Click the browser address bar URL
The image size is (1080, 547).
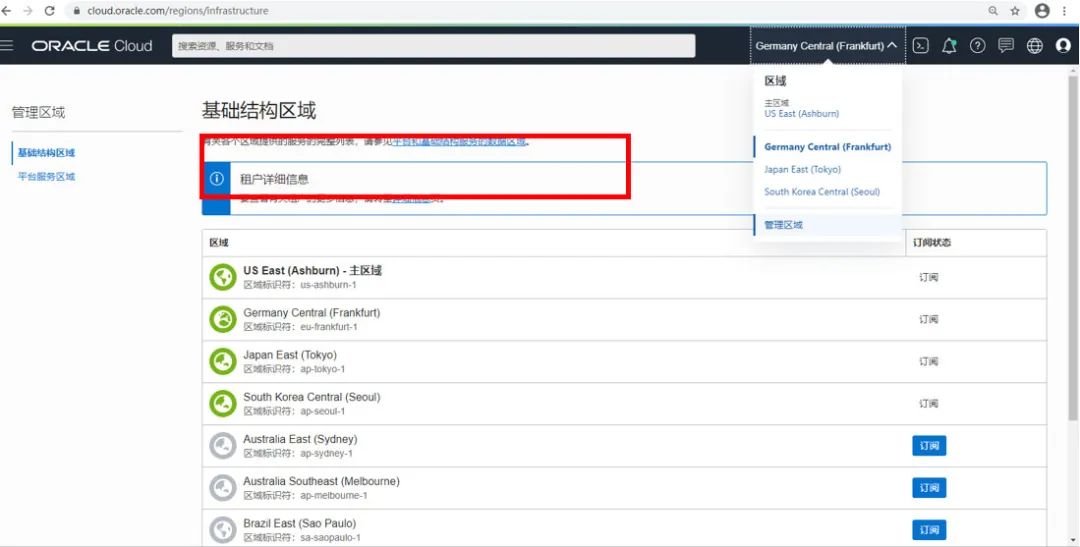[x=178, y=11]
